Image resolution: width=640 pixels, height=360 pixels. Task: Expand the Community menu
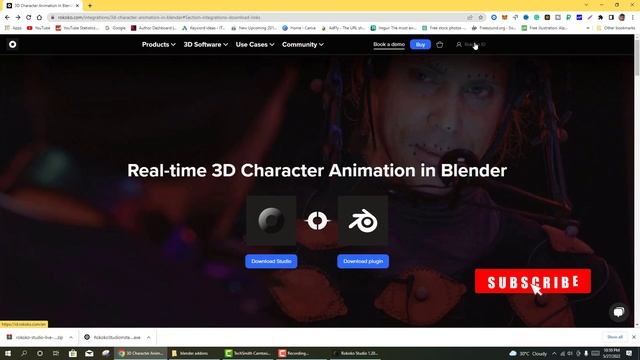(303, 44)
